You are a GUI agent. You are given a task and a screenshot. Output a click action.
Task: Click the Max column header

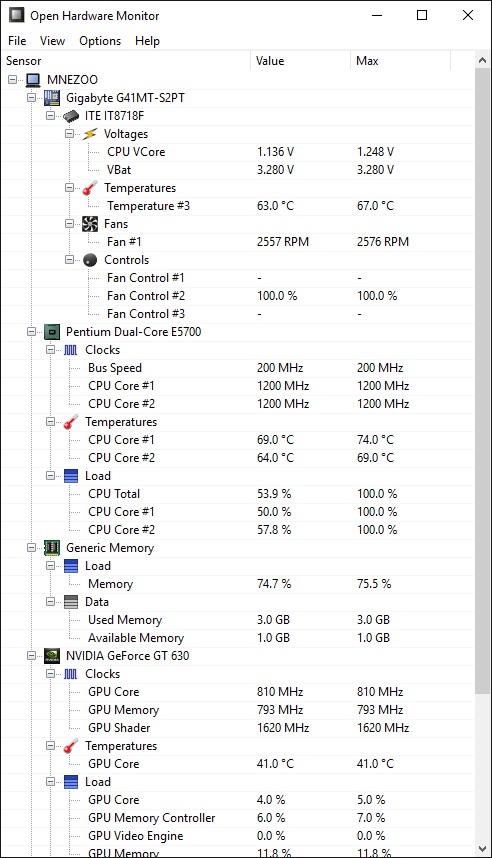point(401,61)
